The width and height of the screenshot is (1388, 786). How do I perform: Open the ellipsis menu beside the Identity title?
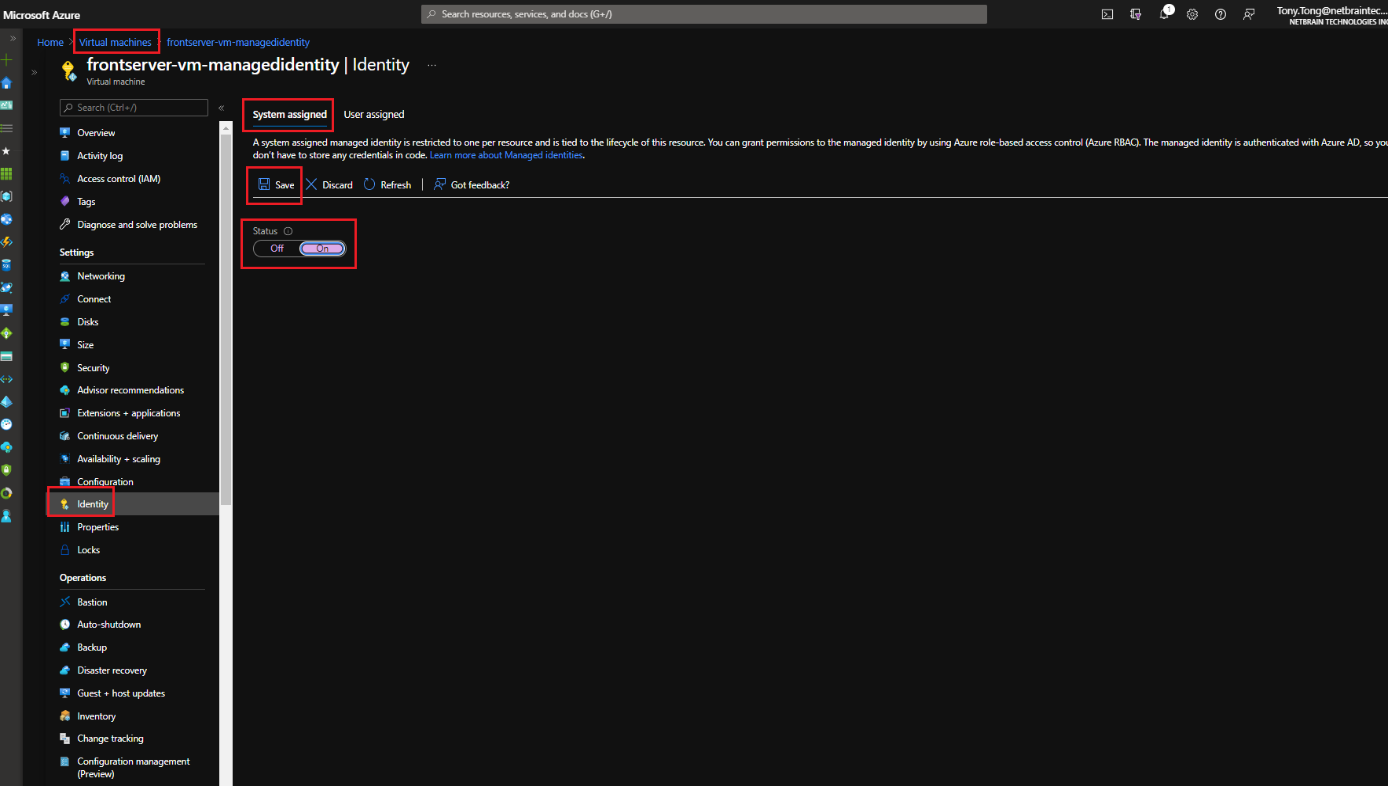click(x=432, y=65)
